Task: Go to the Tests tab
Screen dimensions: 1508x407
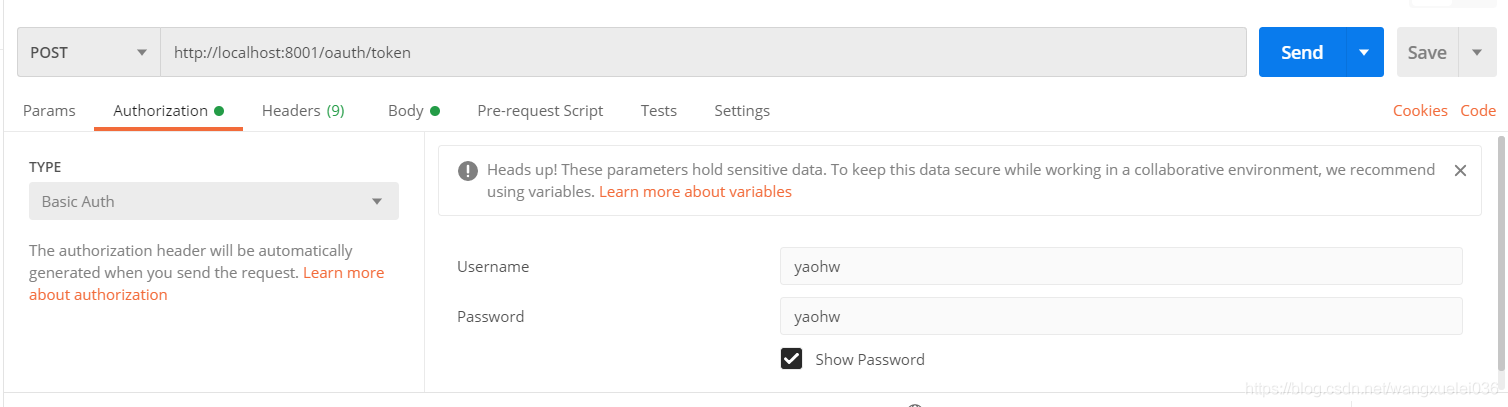Action: pos(659,111)
